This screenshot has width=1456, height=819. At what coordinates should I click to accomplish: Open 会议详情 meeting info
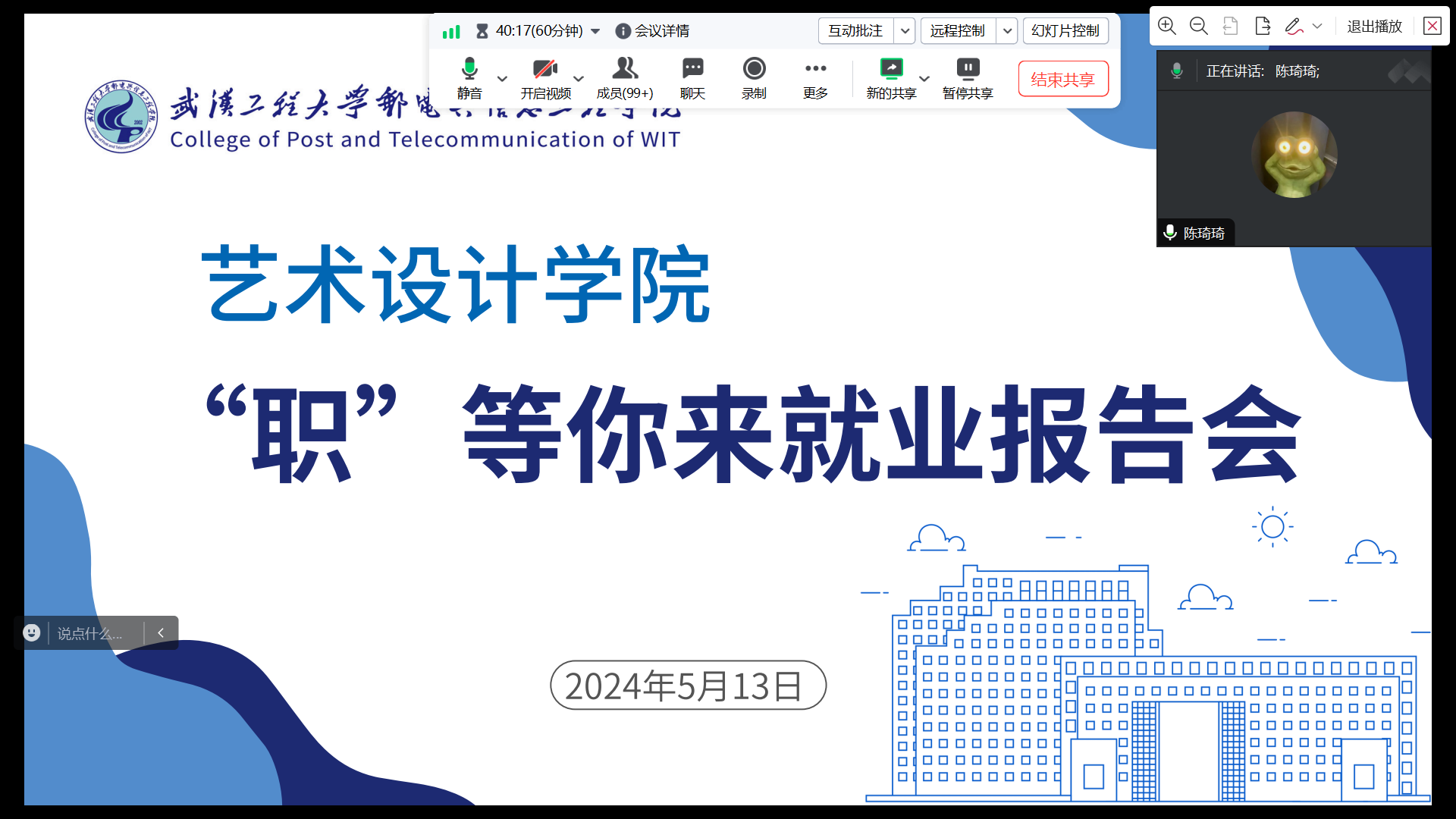click(x=653, y=31)
